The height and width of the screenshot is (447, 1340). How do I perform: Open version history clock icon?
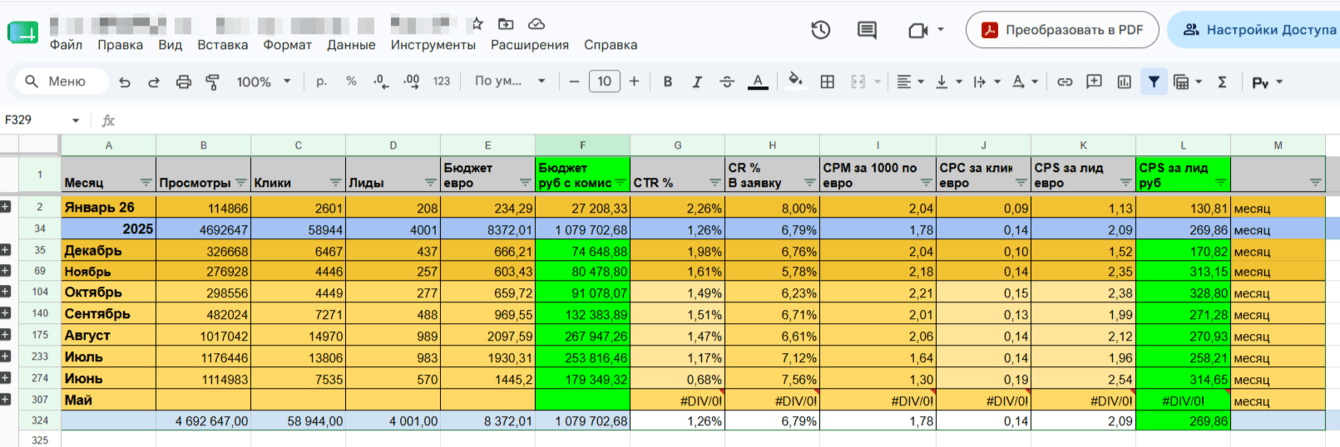pos(821,30)
